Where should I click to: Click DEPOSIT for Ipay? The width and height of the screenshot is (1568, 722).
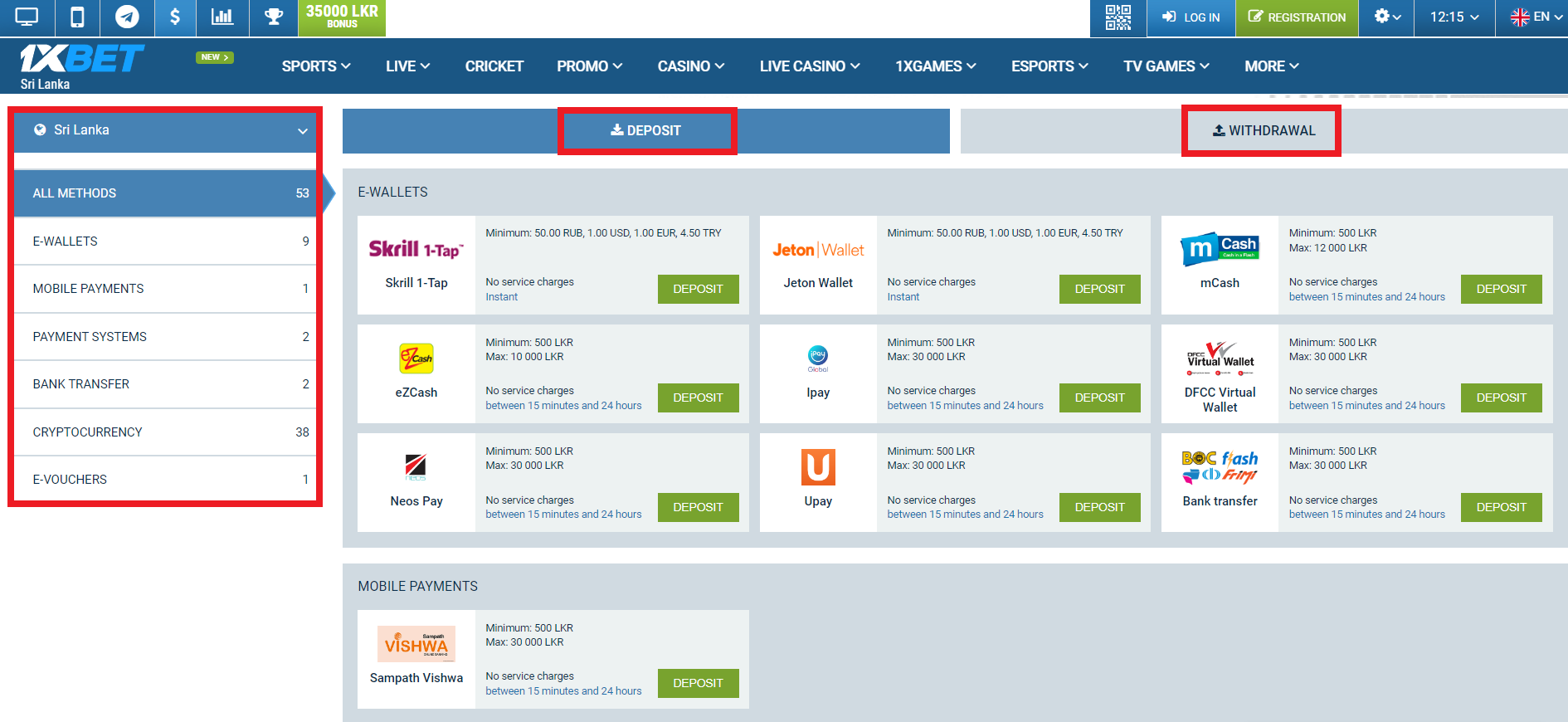pyautogui.click(x=1100, y=398)
